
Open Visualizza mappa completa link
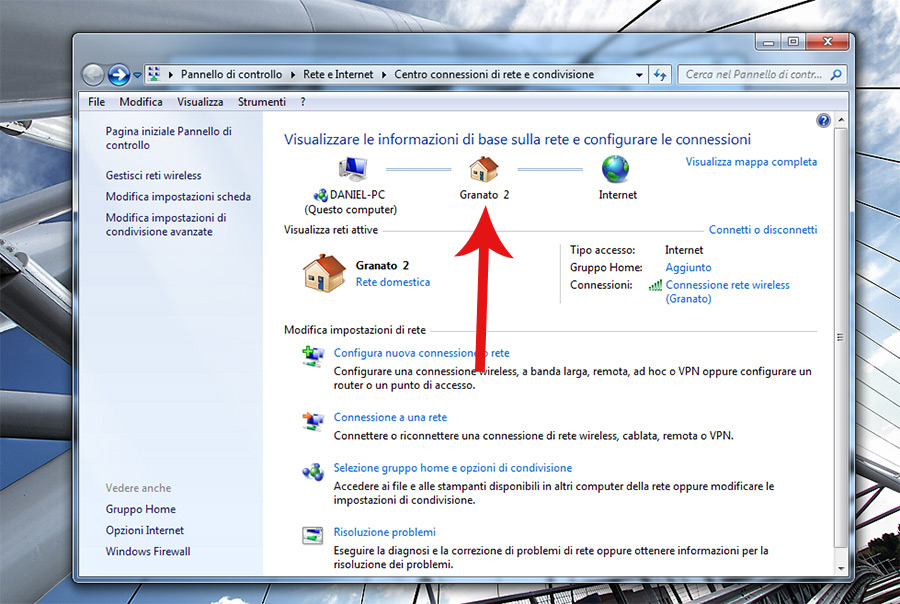(751, 162)
